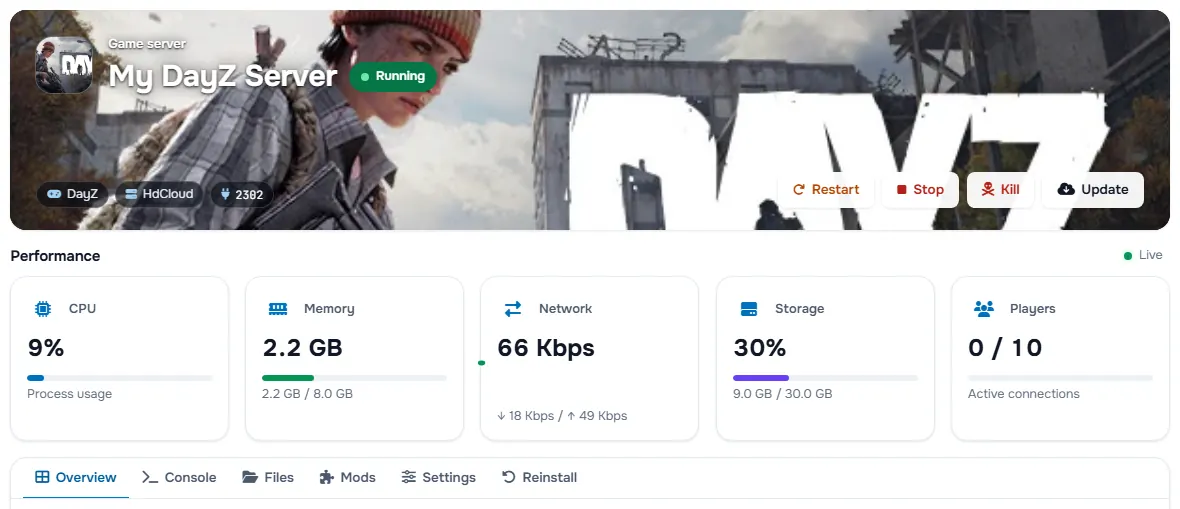The height and width of the screenshot is (509, 1180).
Task: Click the HdCloud server tag
Action: tap(159, 194)
